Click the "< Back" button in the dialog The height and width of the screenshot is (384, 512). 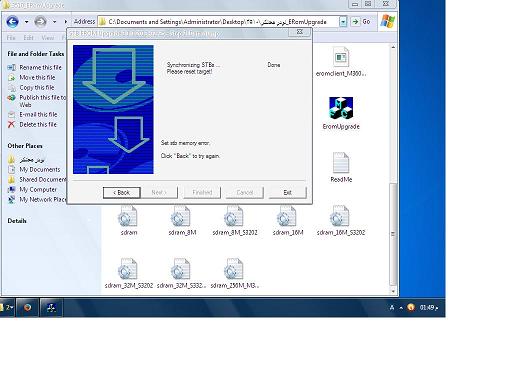[122, 192]
